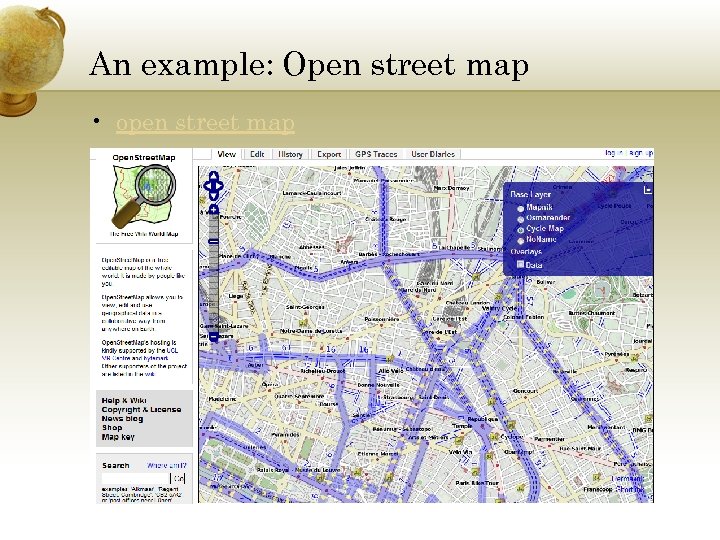Open the Help & Wiki link
Viewport: 720px width, 540px height.
(x=124, y=400)
